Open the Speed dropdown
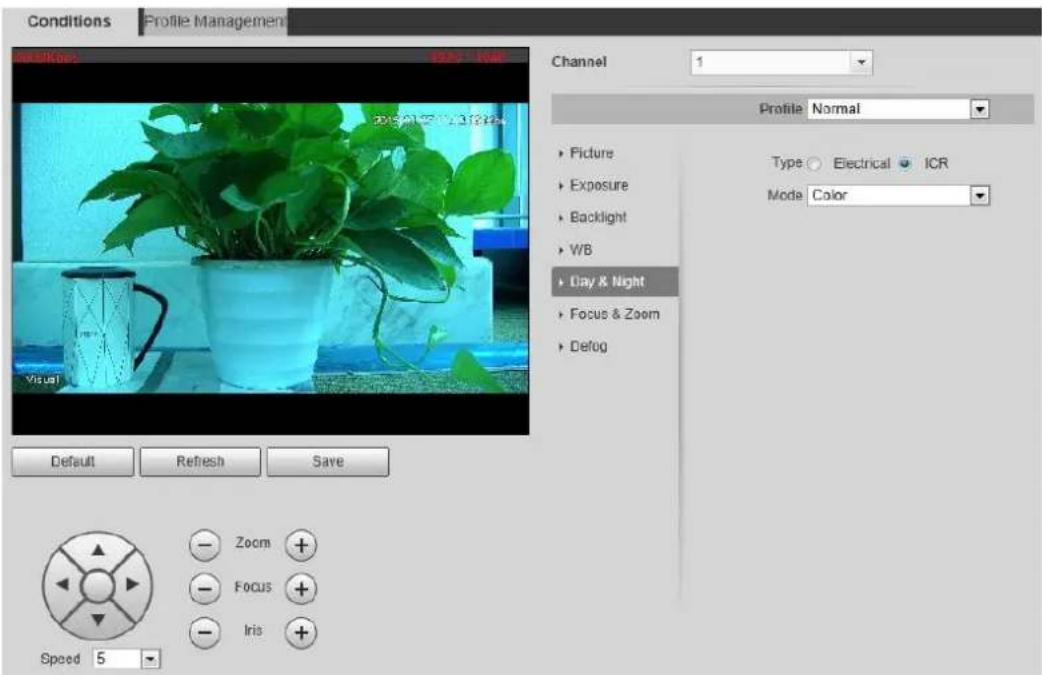Image resolution: width=1042 pixels, height=675 pixels. pos(127,658)
